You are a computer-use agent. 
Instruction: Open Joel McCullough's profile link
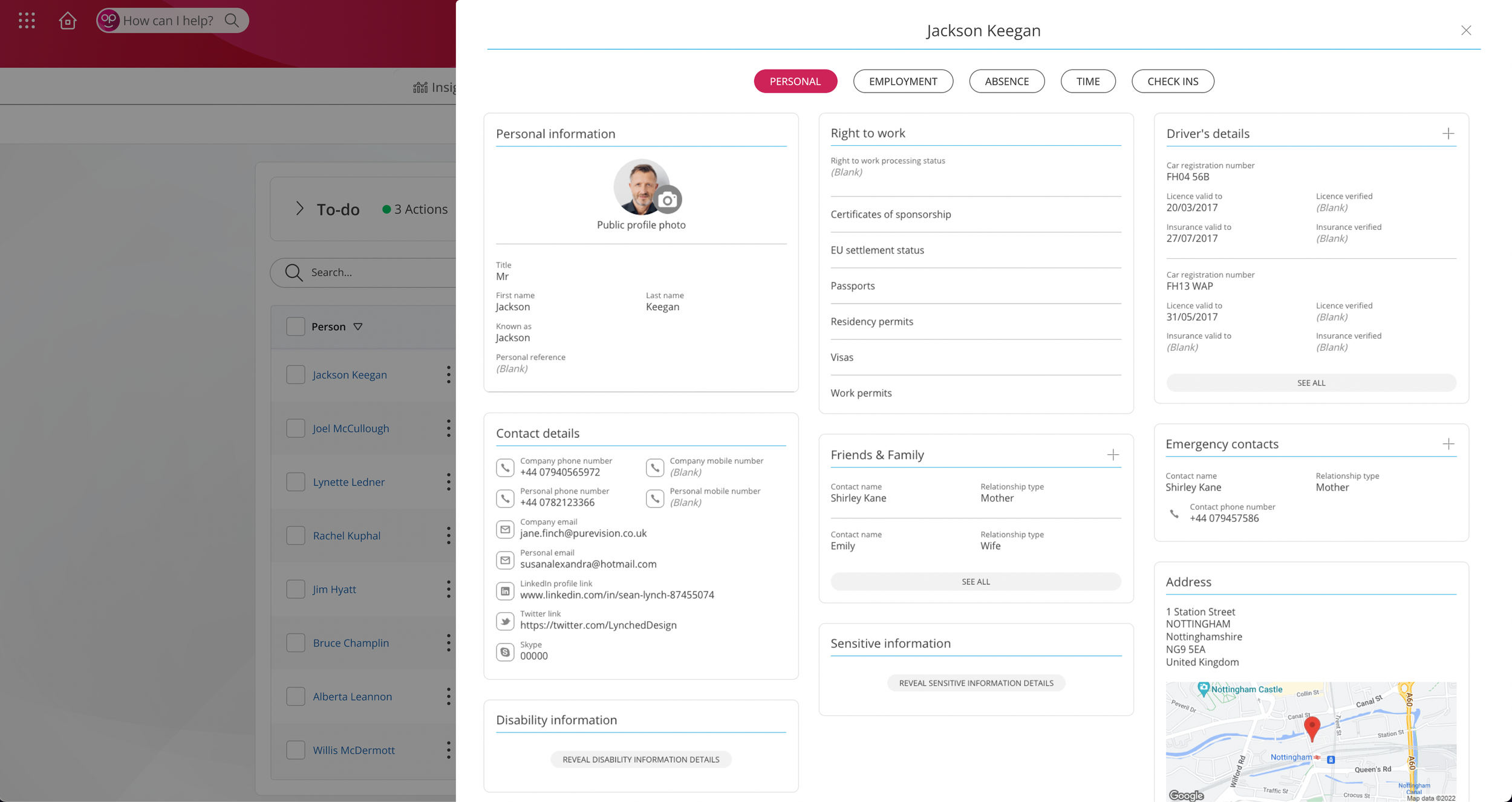pyautogui.click(x=351, y=429)
